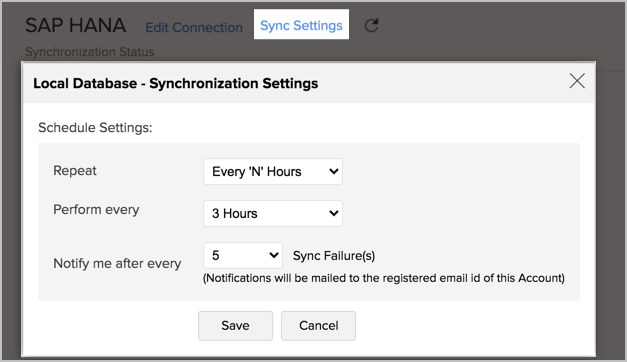This screenshot has width=627, height=362.
Task: Click the SAP HANA heading
Action: tap(76, 26)
